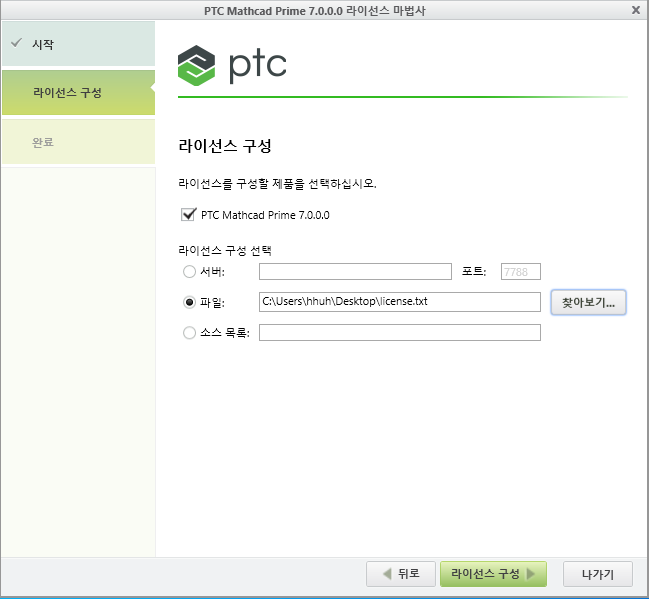Click the 라이선스 구성 heading text
Viewport: 649px width, 599px height.
pos(225,146)
